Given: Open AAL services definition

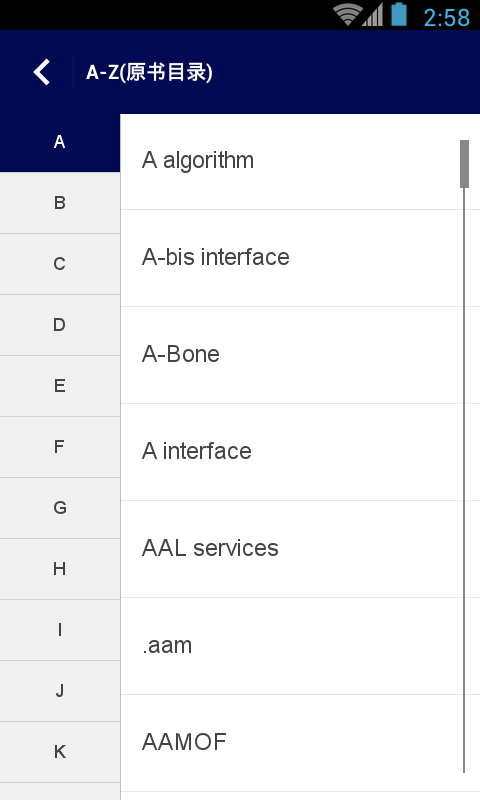Looking at the screenshot, I should coord(300,548).
